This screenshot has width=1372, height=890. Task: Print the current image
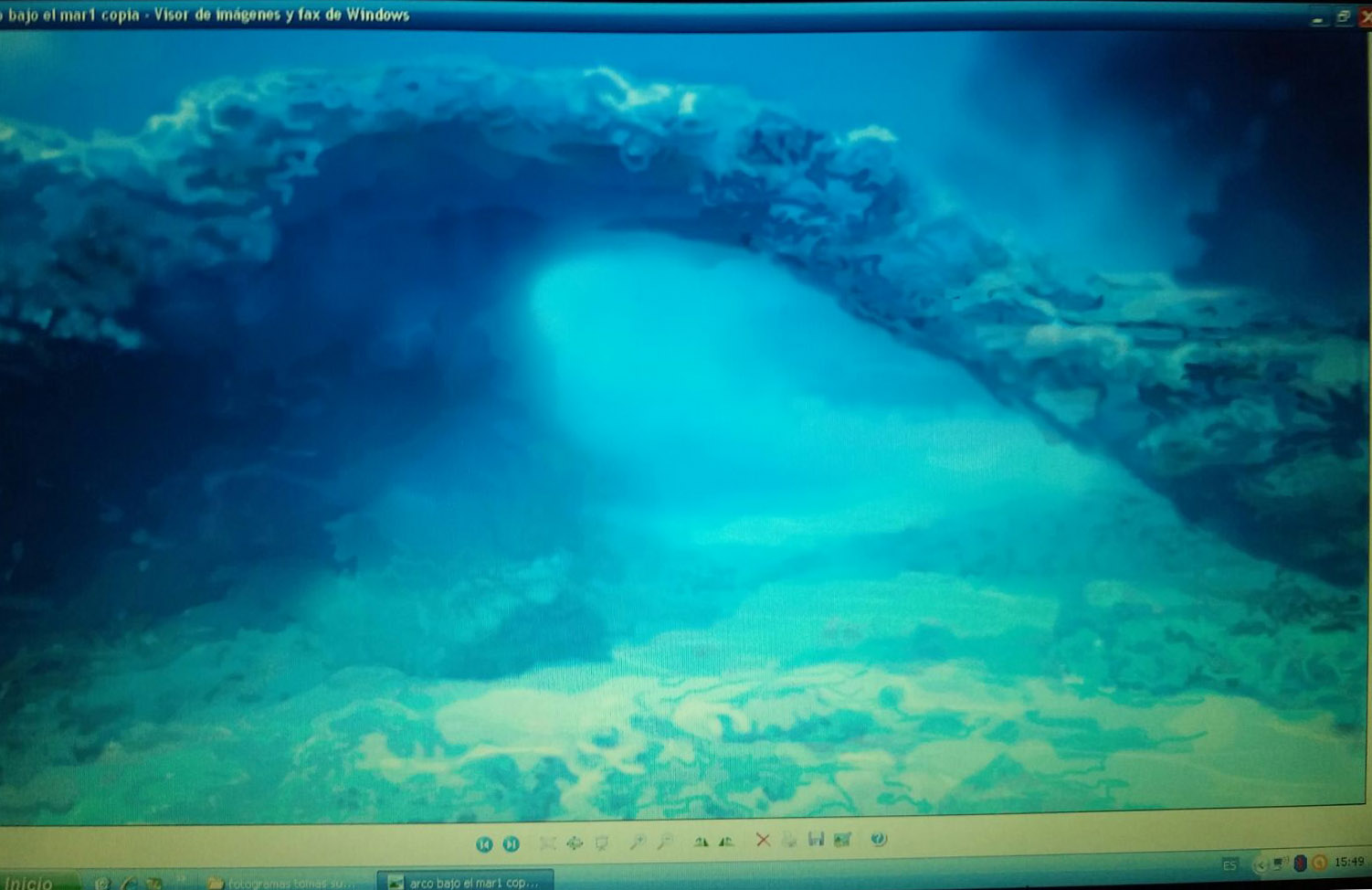pos(789,841)
